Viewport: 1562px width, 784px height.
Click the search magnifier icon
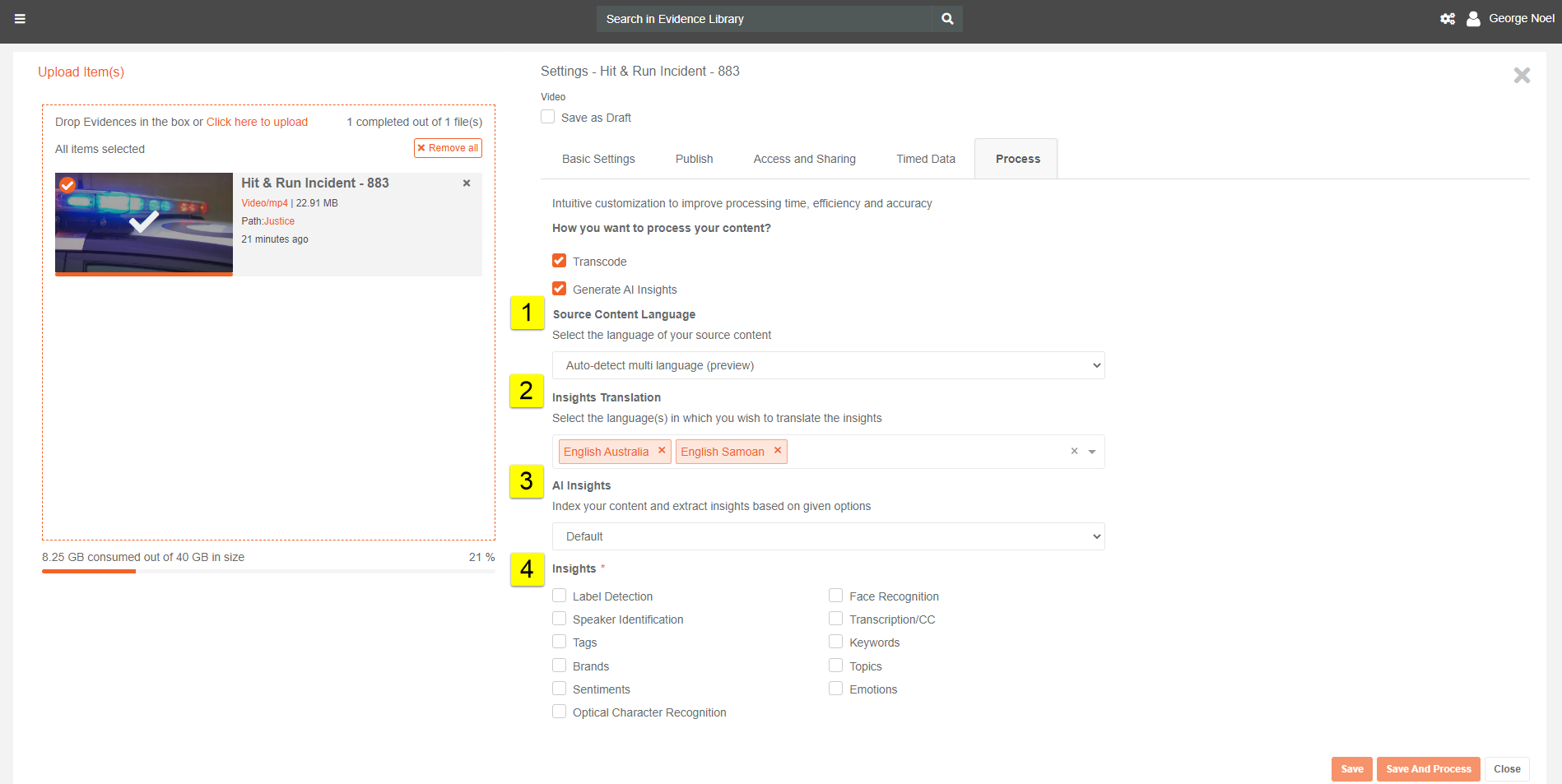click(x=947, y=19)
